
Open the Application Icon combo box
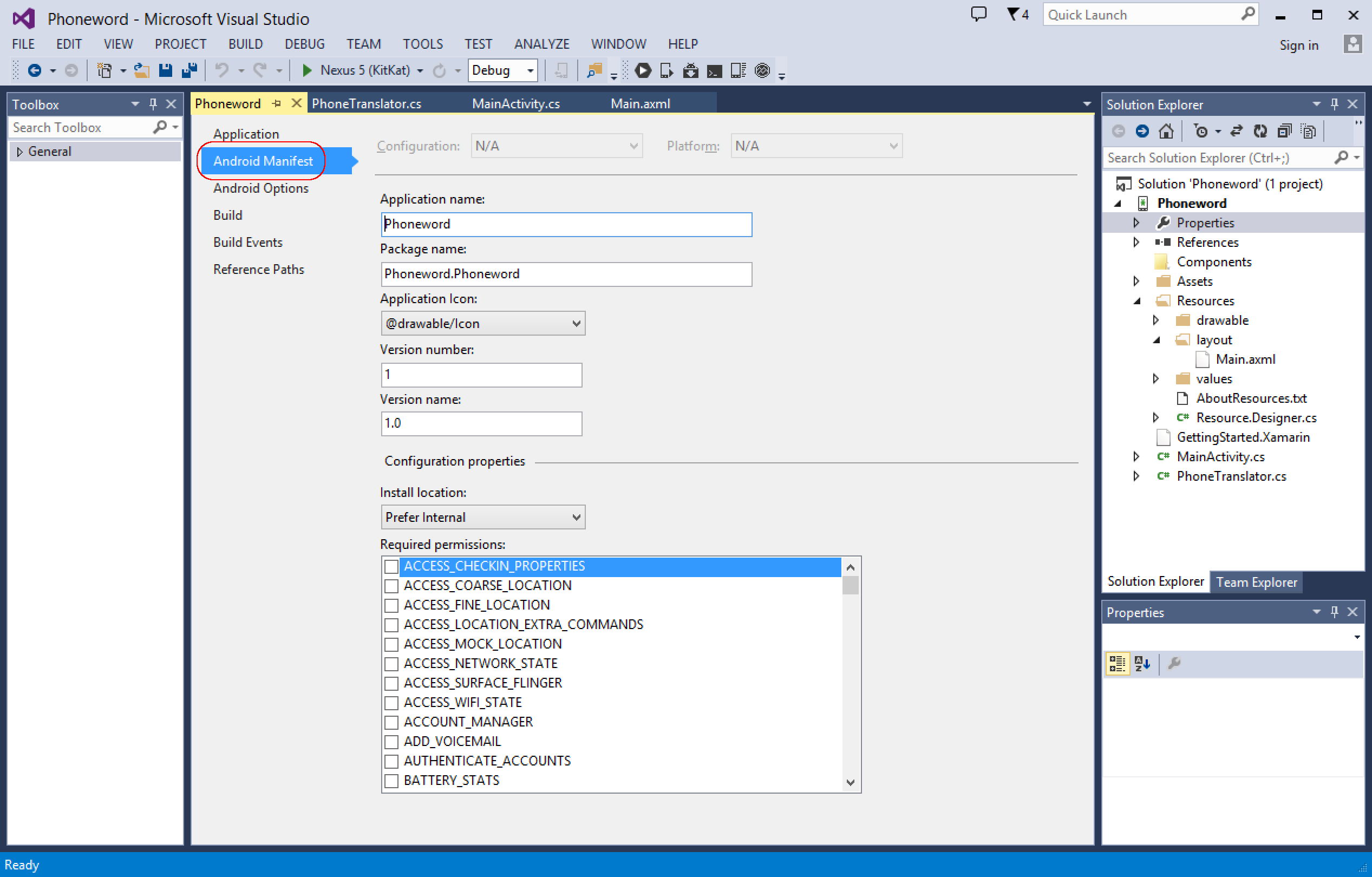482,323
